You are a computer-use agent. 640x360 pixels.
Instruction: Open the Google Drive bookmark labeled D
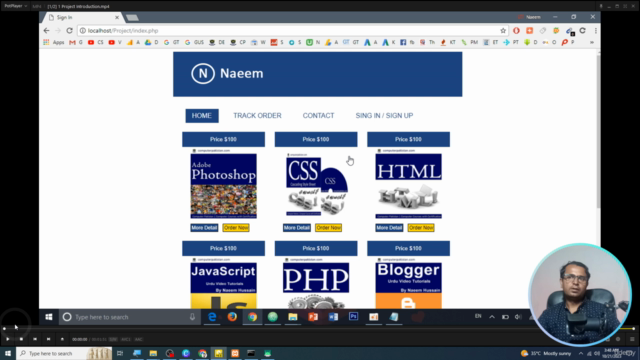(x=151, y=42)
